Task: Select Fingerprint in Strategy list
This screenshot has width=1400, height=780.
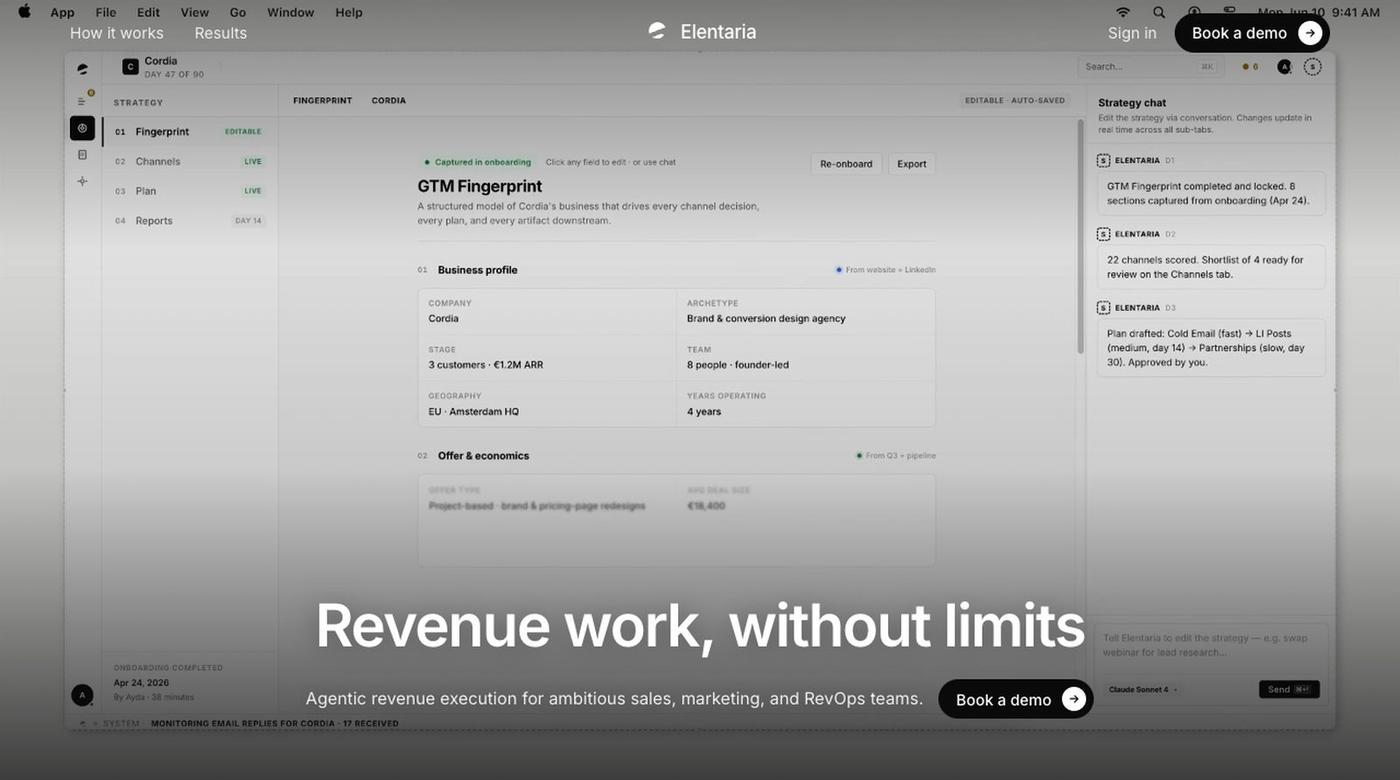Action: (x=189, y=132)
